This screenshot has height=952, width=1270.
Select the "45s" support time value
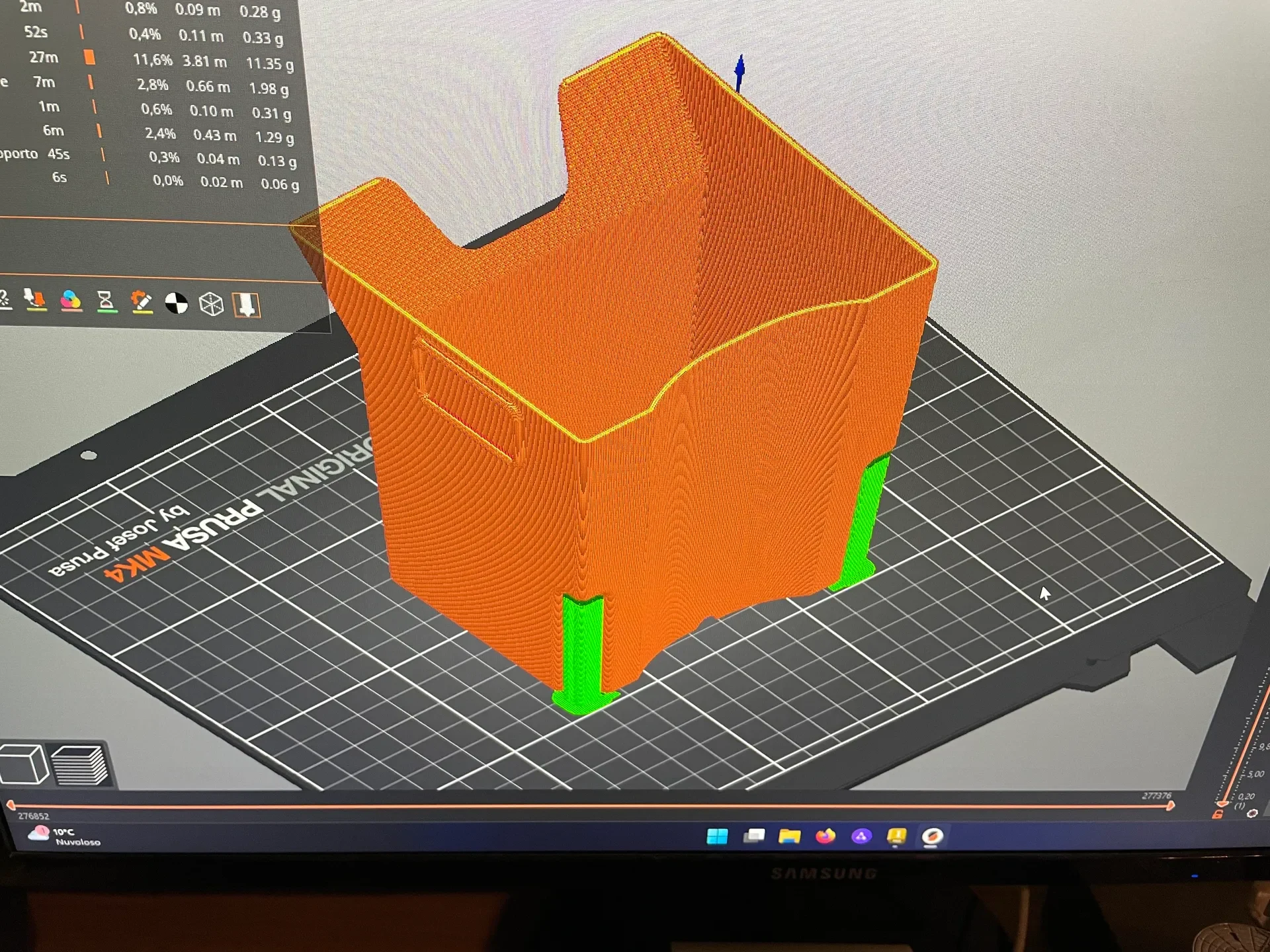coord(58,154)
